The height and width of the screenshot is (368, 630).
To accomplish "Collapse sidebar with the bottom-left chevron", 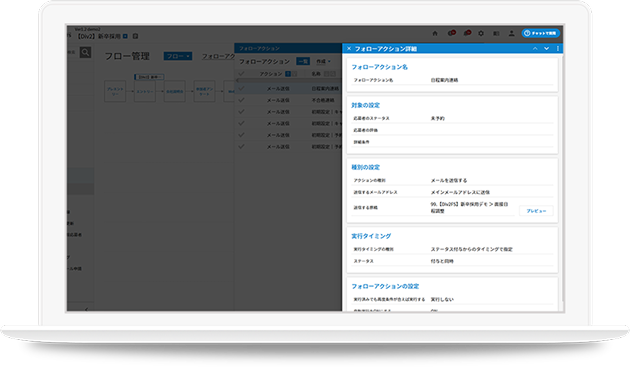I will (86, 309).
